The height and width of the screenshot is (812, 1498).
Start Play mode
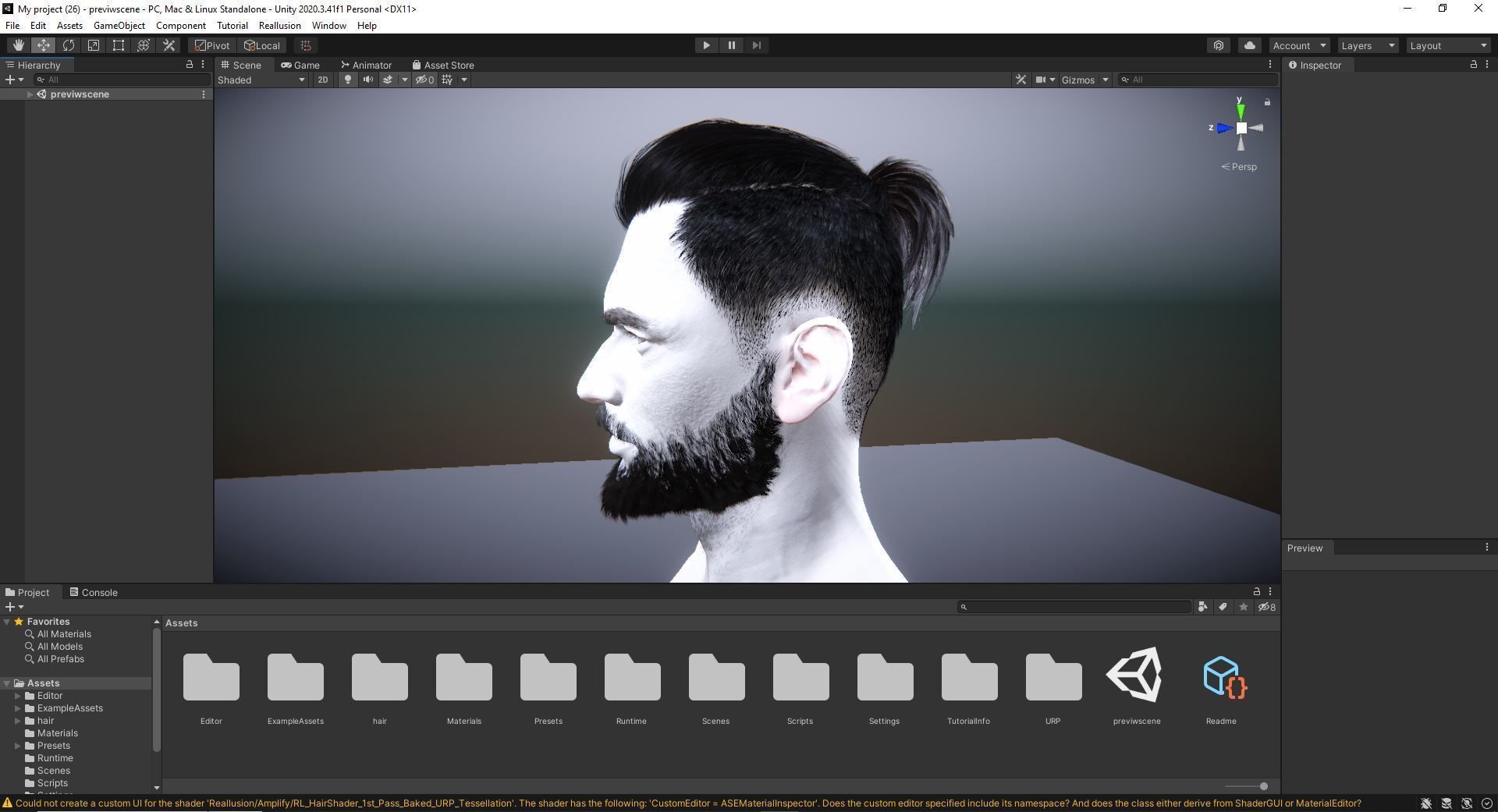(x=706, y=45)
